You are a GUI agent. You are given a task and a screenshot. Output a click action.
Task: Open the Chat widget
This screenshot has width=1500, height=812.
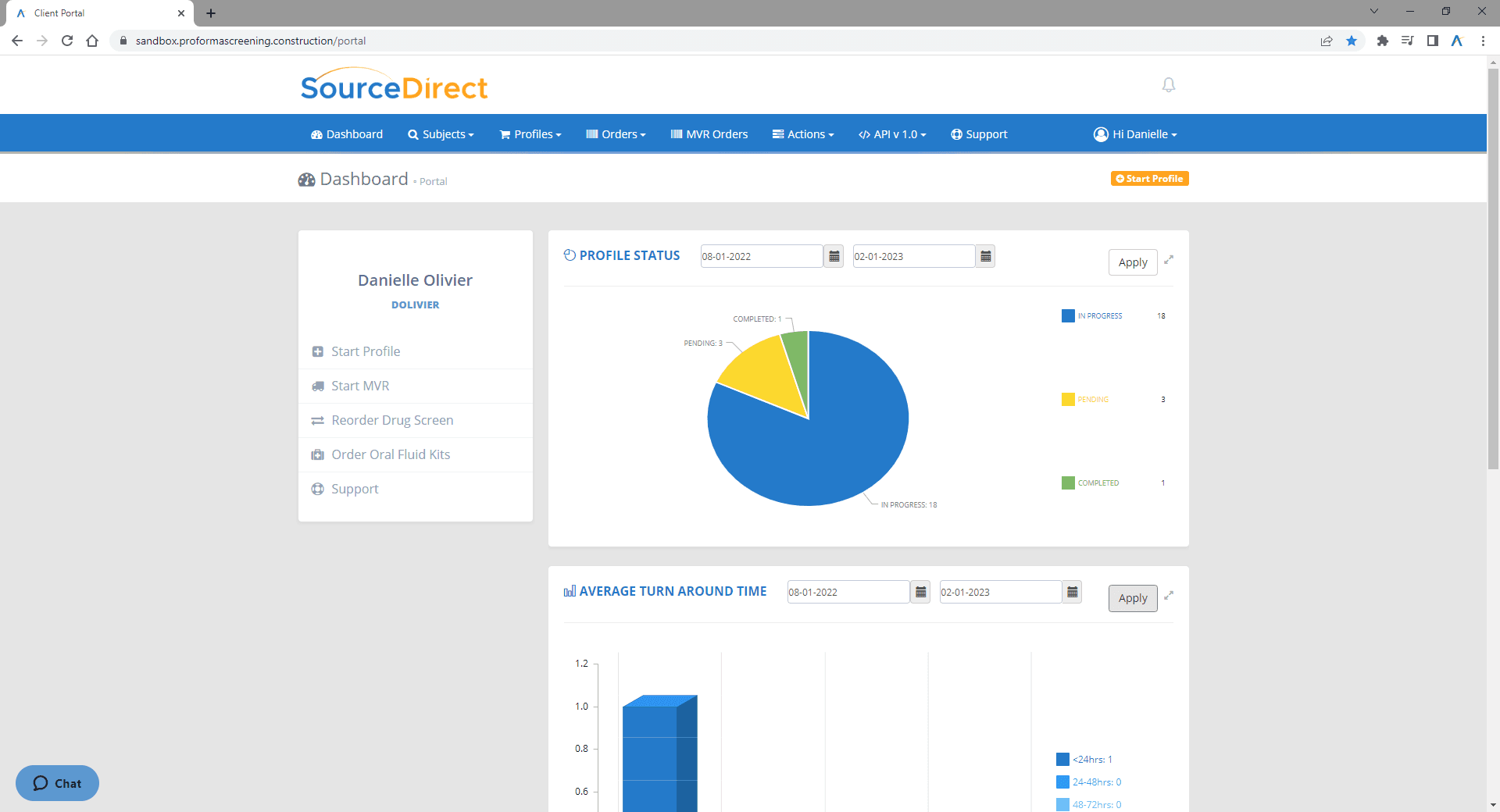coord(57,783)
